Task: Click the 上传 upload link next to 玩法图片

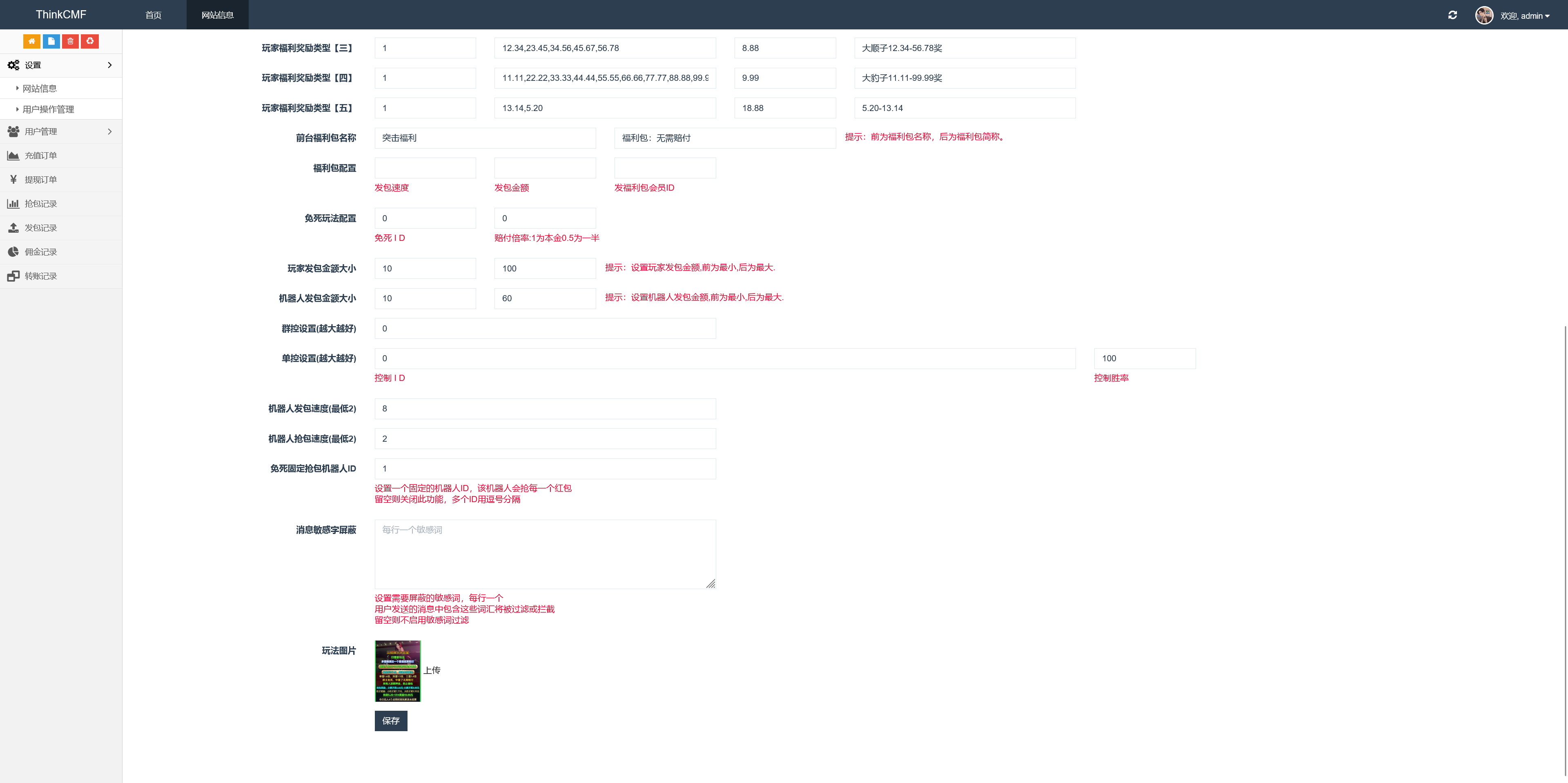Action: click(x=432, y=670)
